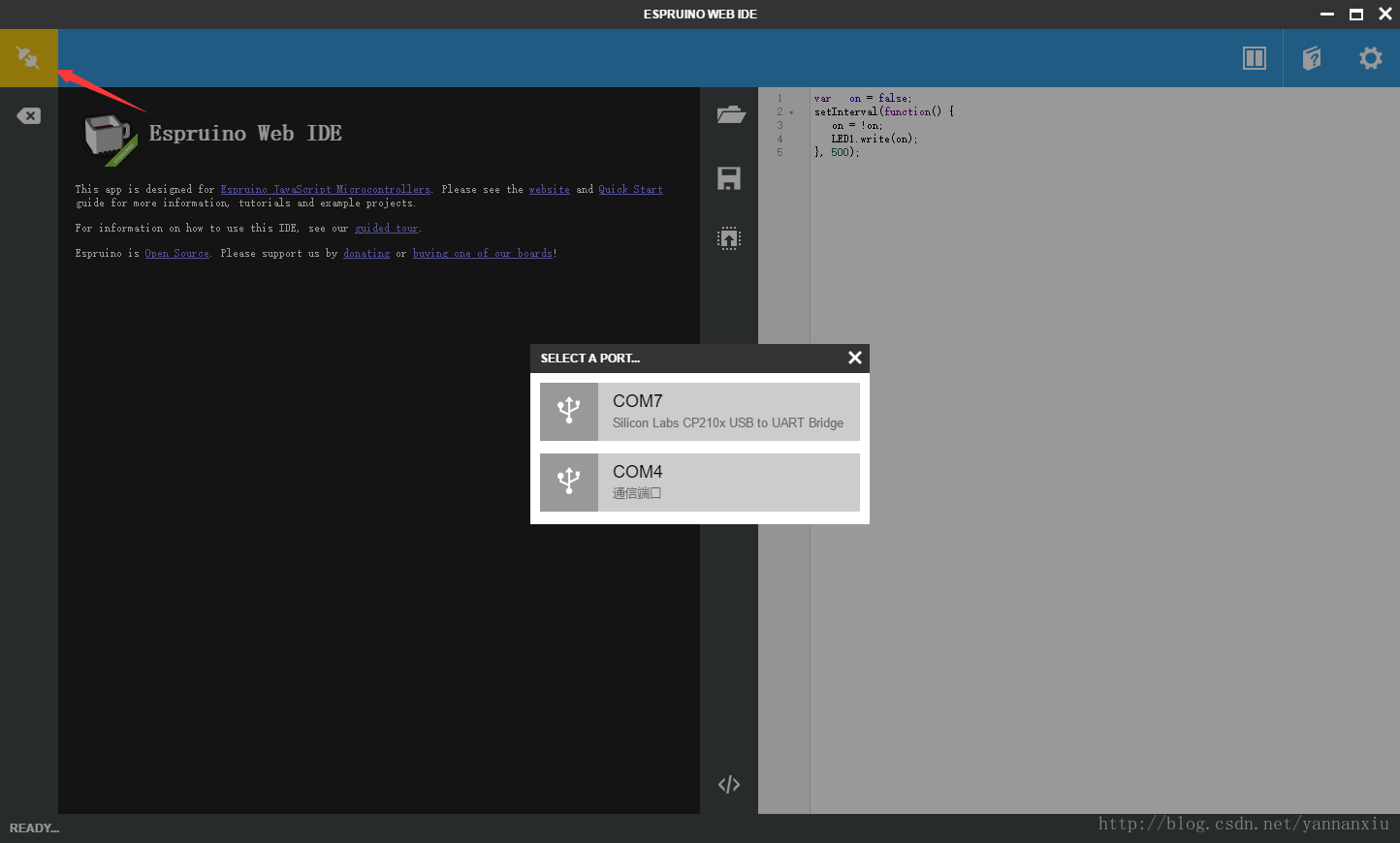The width and height of the screenshot is (1400, 843).
Task: Open the Espruino JavaScript Microcontrollers link
Action: pyautogui.click(x=325, y=190)
